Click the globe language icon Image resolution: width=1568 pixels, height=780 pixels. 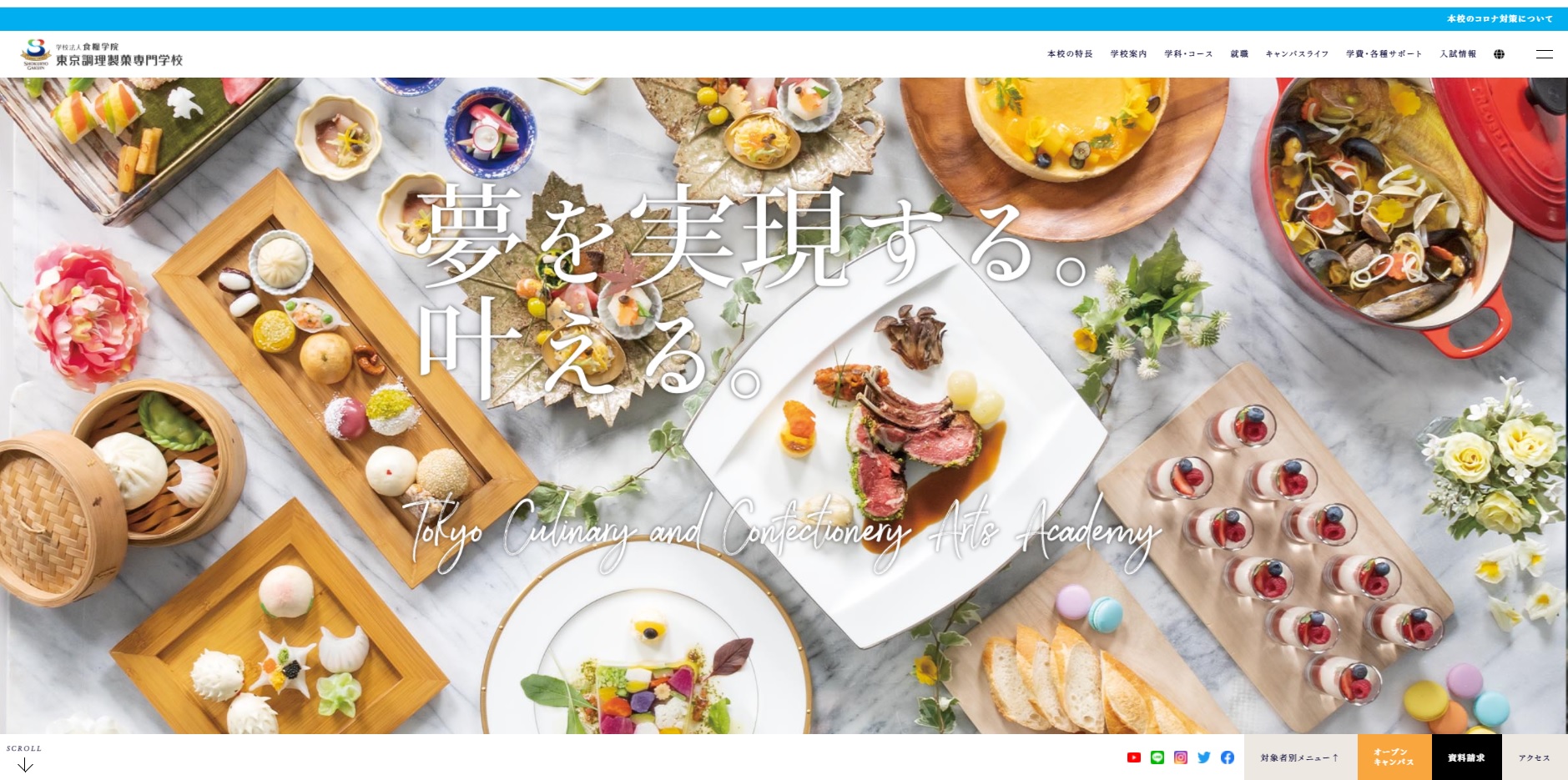pyautogui.click(x=1499, y=54)
